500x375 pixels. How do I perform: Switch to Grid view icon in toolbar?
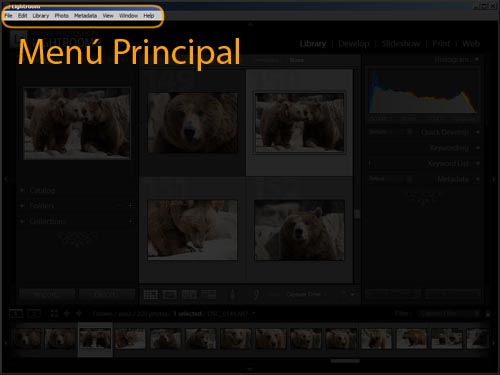(x=151, y=295)
